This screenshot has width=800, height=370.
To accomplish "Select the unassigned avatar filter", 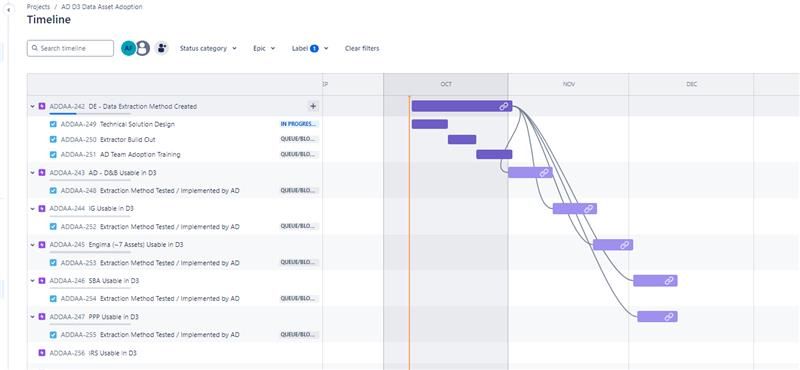I will point(142,48).
